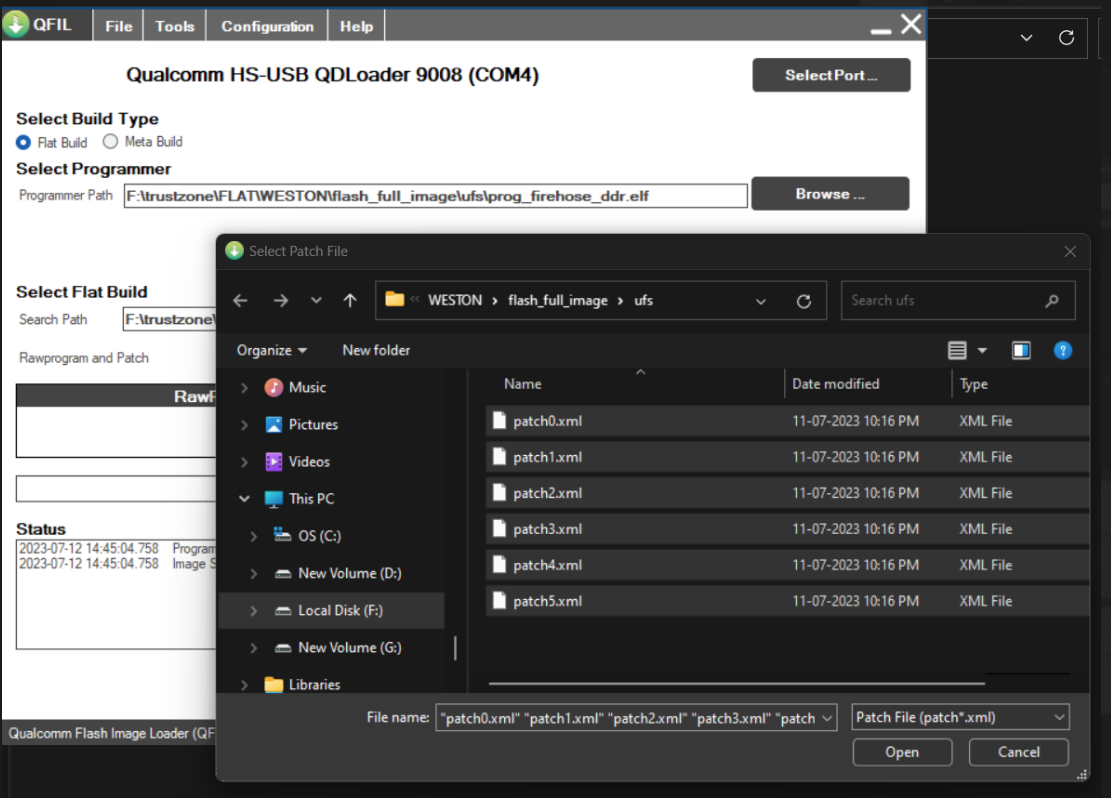Open the address bar history dropdown
Viewport: 1111px width, 798px height.
click(x=761, y=301)
